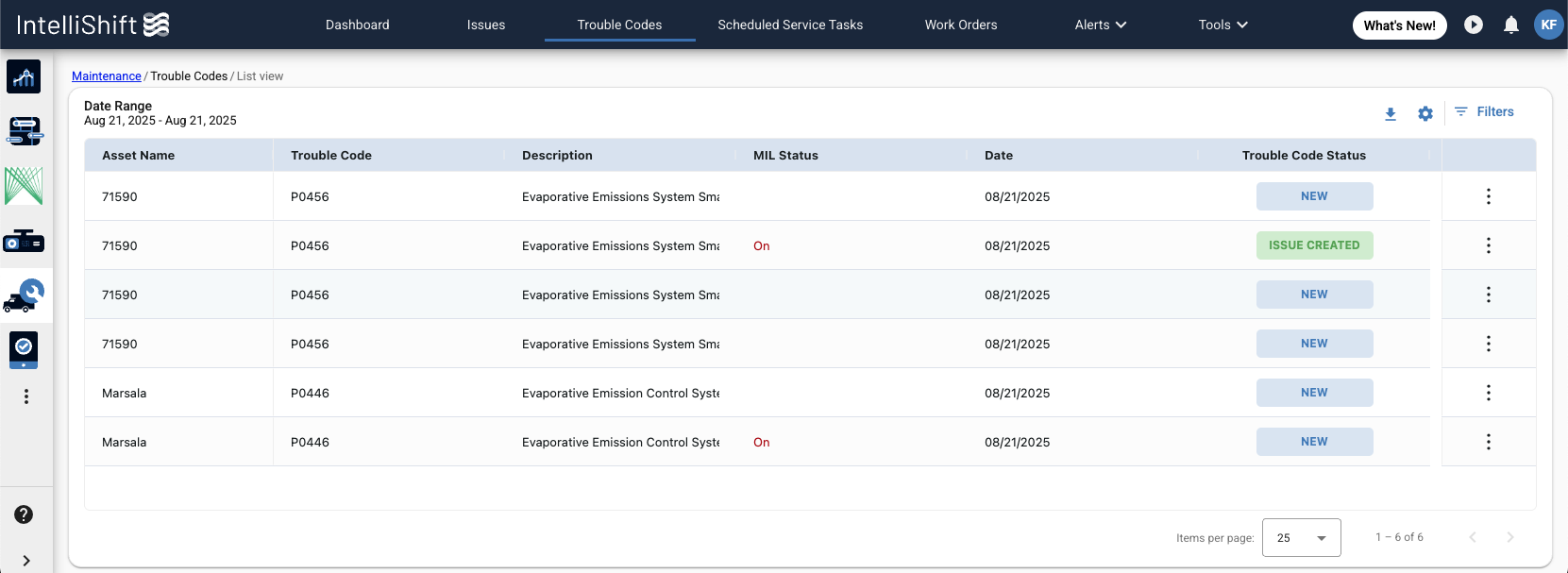1568x573 pixels.
Task: Open the inspection checkmark tablet sidebar icon
Action: pyautogui.click(x=24, y=349)
